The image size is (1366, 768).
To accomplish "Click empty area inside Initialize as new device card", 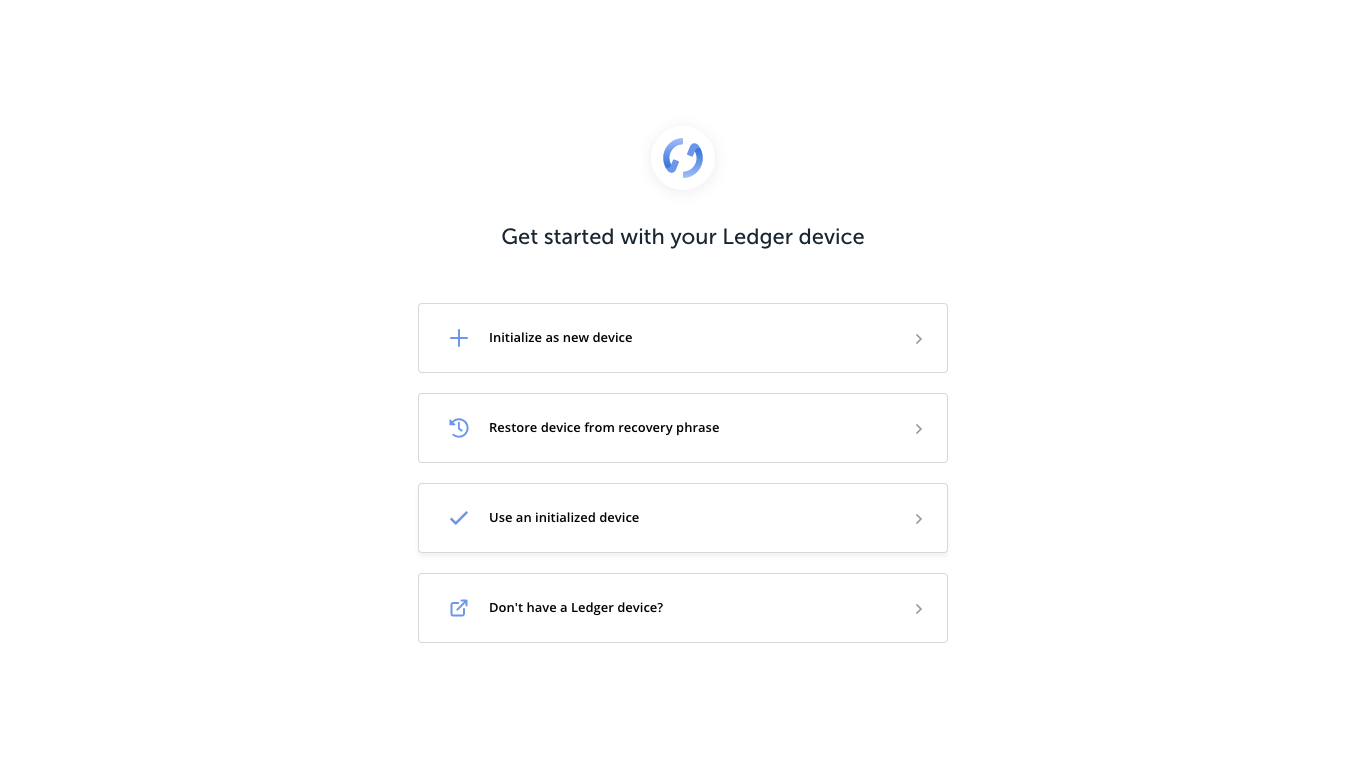I will [x=770, y=338].
